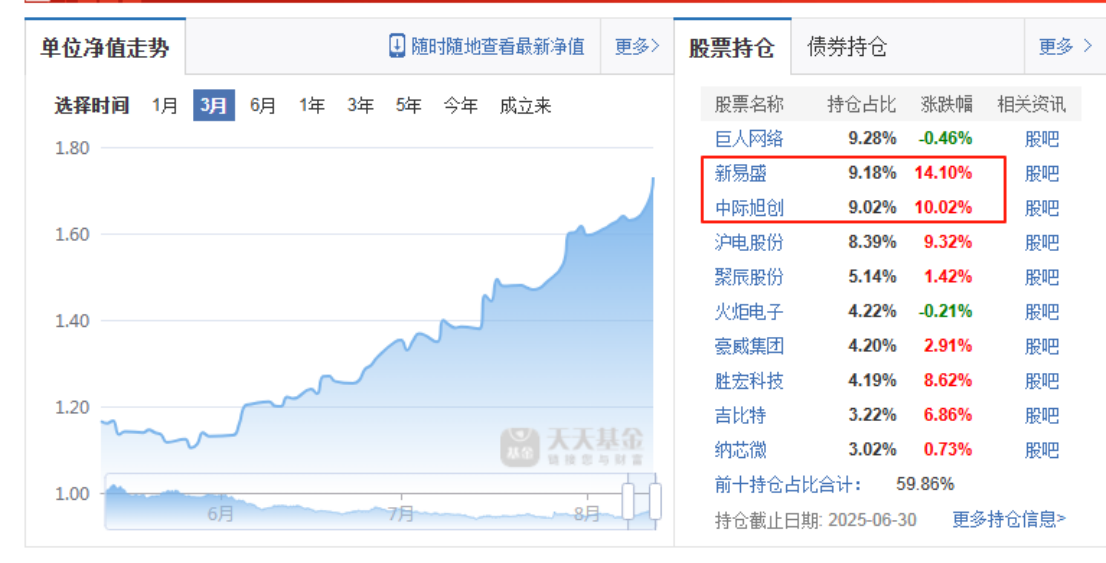Click -0.46% change value for 巨人网络
The width and height of the screenshot is (1106, 563).
coord(945,138)
